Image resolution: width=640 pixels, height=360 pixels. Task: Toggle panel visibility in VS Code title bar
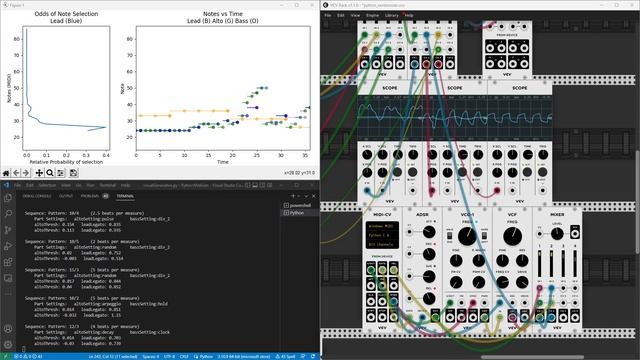pos(255,185)
